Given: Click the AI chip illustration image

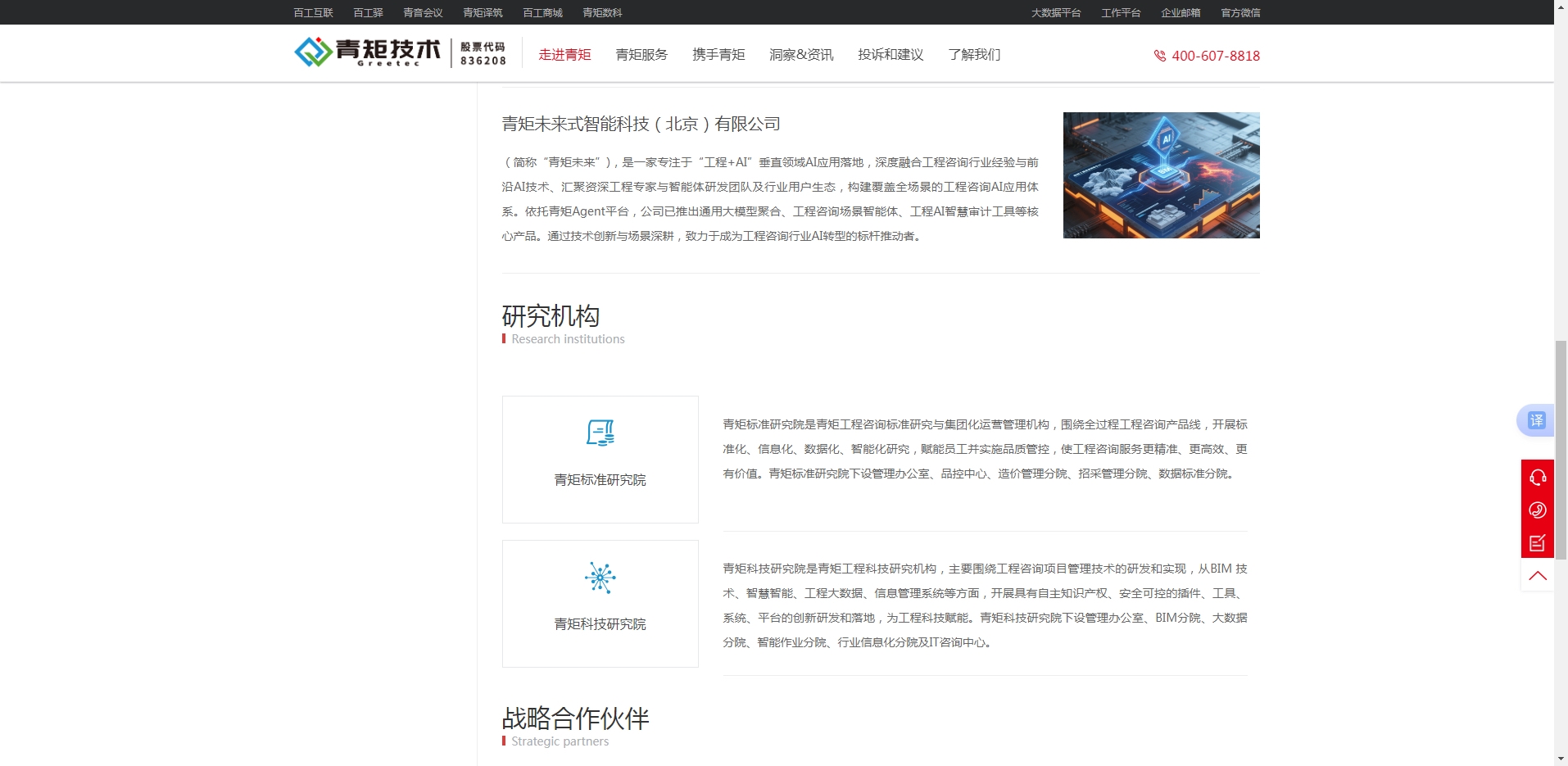Looking at the screenshot, I should 1161,175.
